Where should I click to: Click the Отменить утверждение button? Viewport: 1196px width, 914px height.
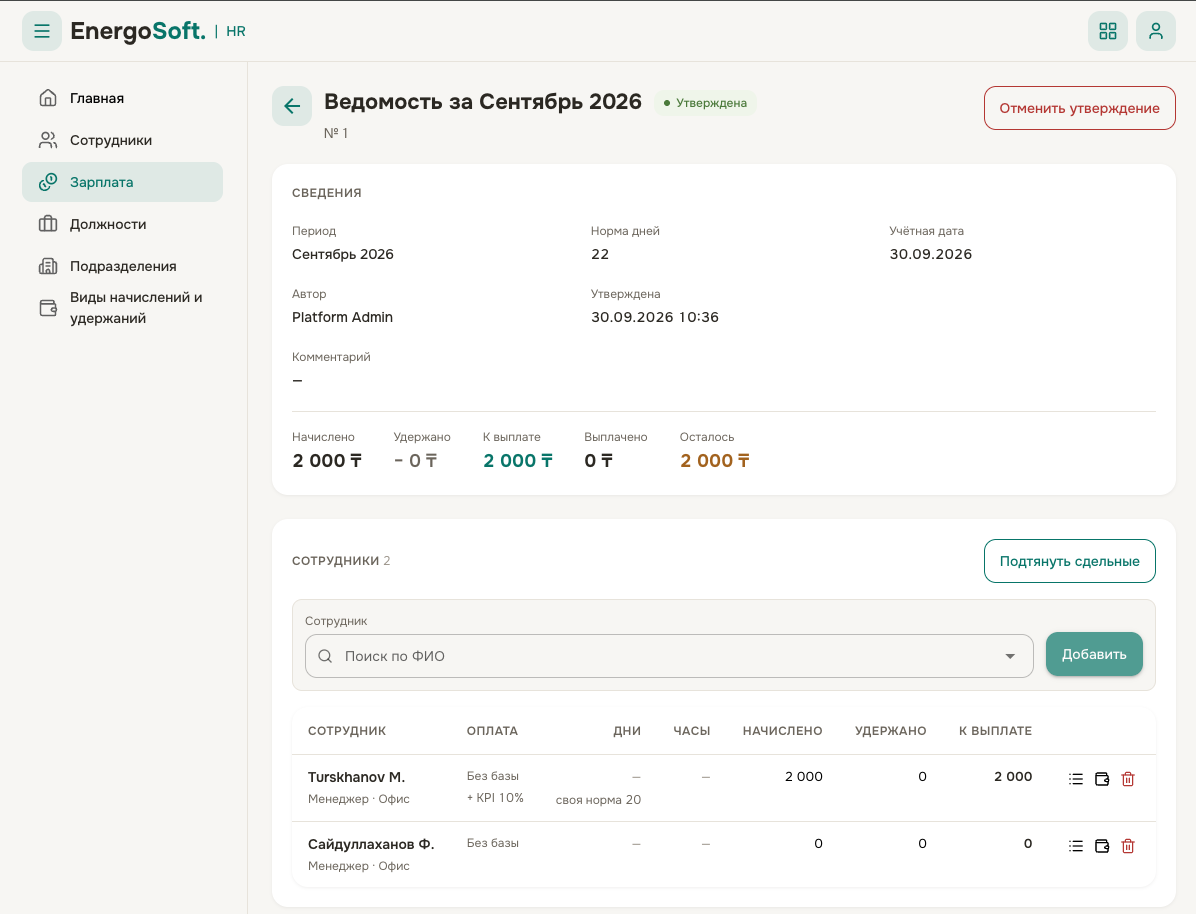coord(1079,108)
